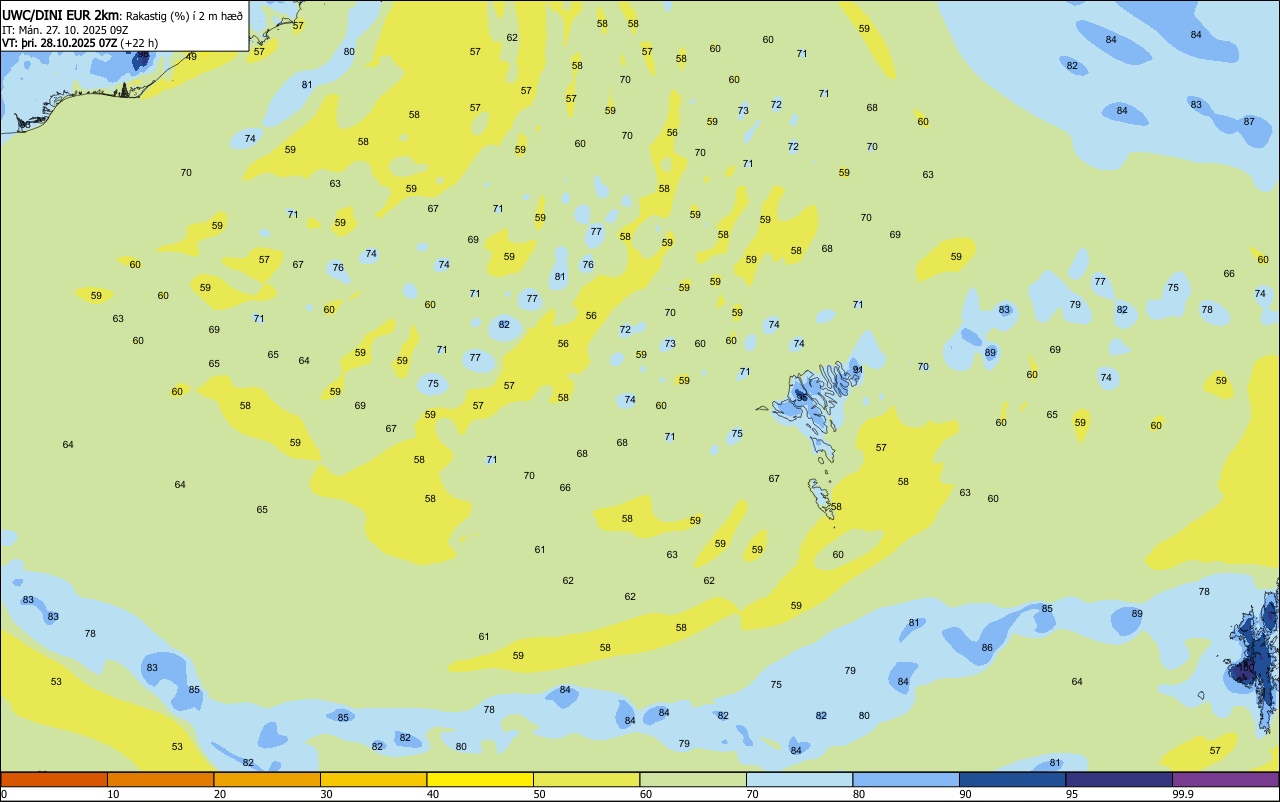The height and width of the screenshot is (802, 1280).
Task: Click the 10–20 orange legend swatch
Action: (161, 779)
